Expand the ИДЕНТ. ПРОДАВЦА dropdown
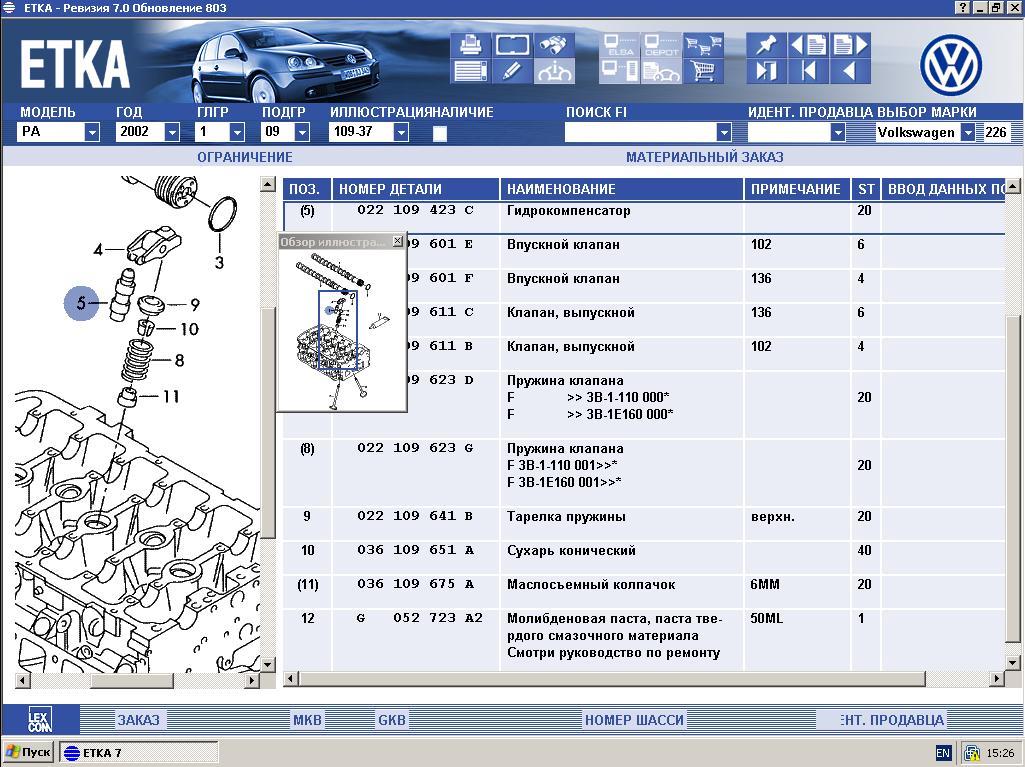 [x=838, y=132]
